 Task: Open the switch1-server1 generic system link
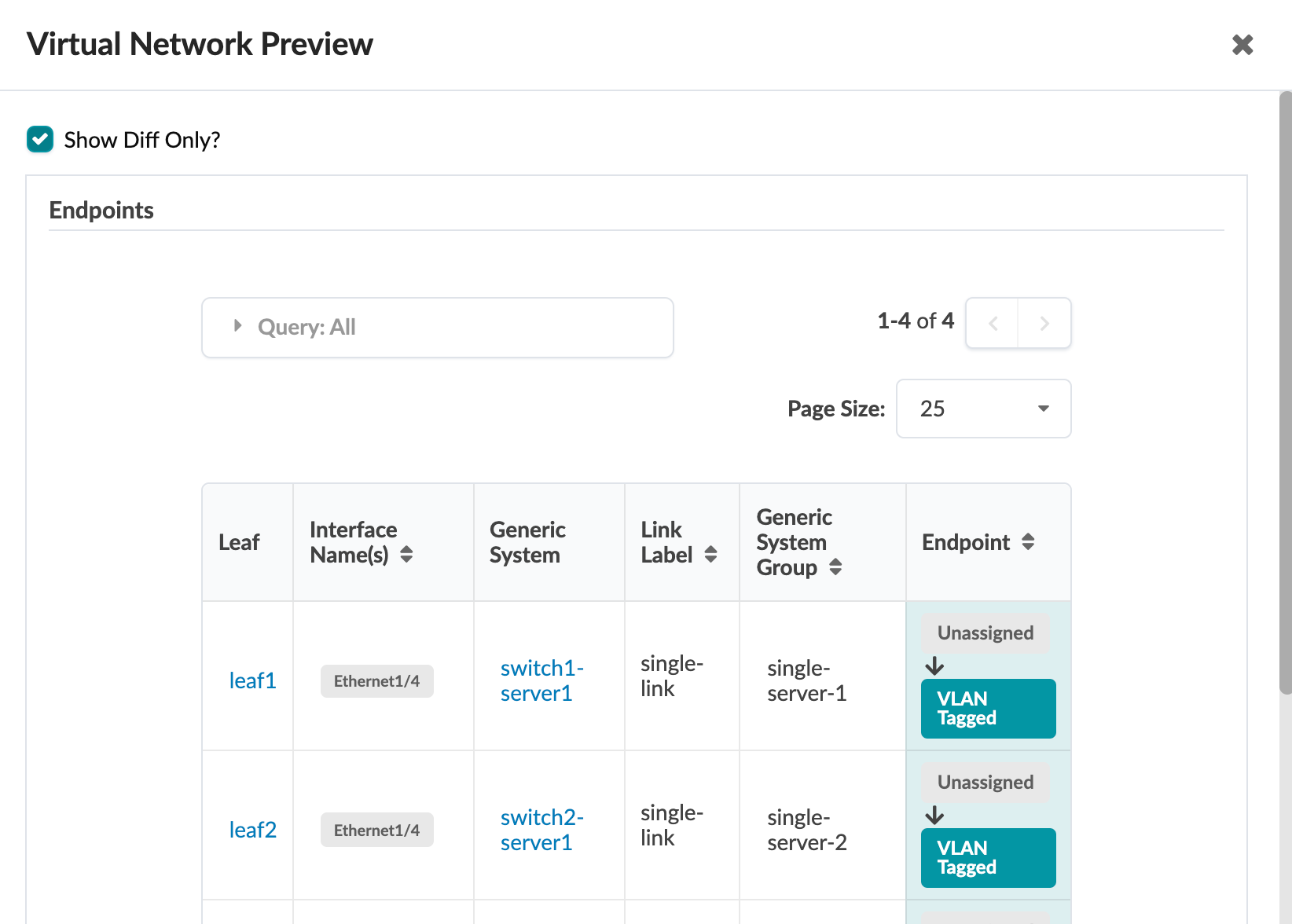point(541,680)
